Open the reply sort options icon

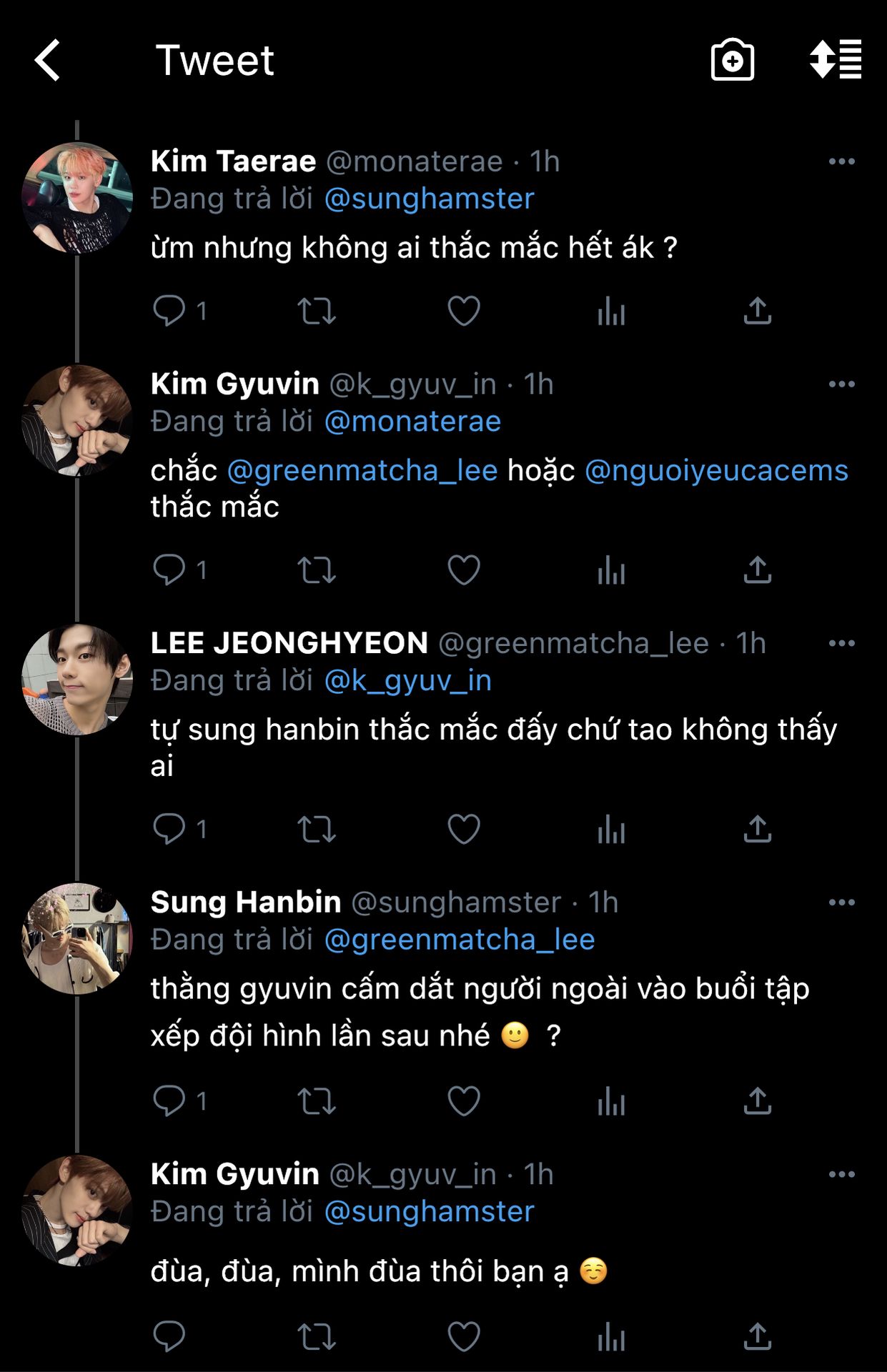click(x=835, y=60)
